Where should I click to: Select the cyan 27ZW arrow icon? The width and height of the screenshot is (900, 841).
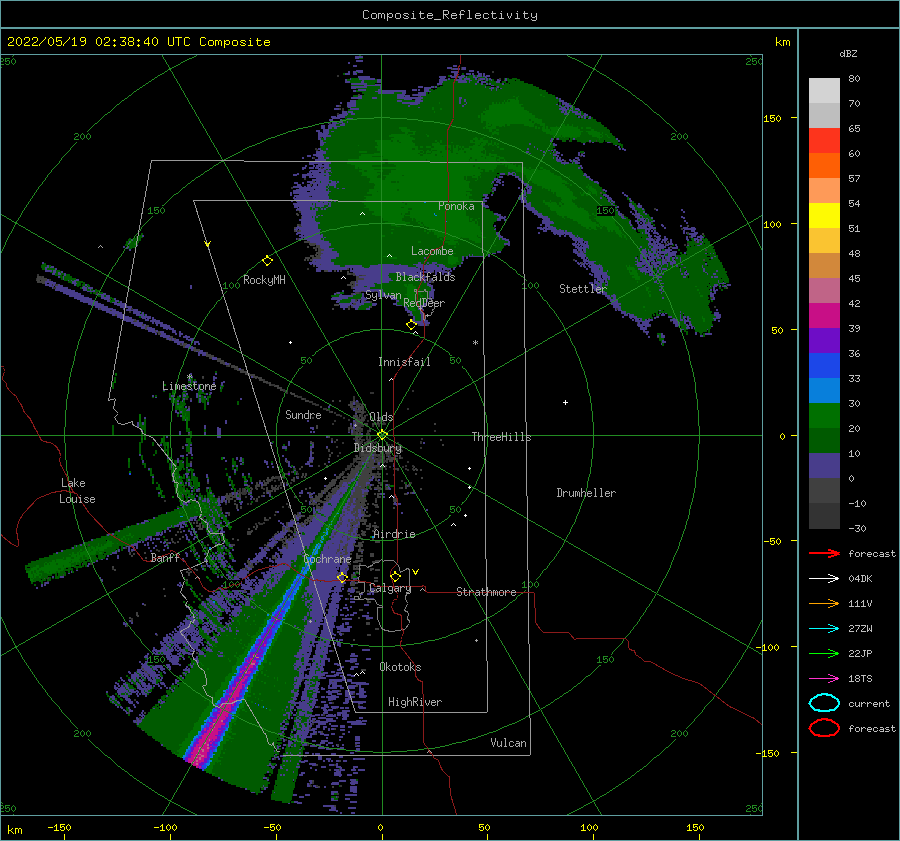tap(824, 629)
